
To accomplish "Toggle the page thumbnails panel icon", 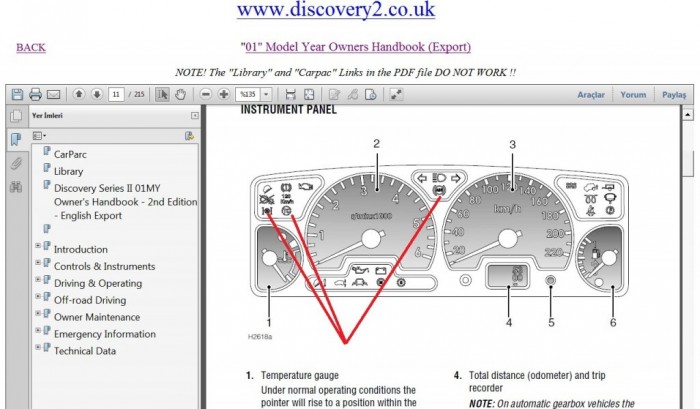I will click(16, 115).
